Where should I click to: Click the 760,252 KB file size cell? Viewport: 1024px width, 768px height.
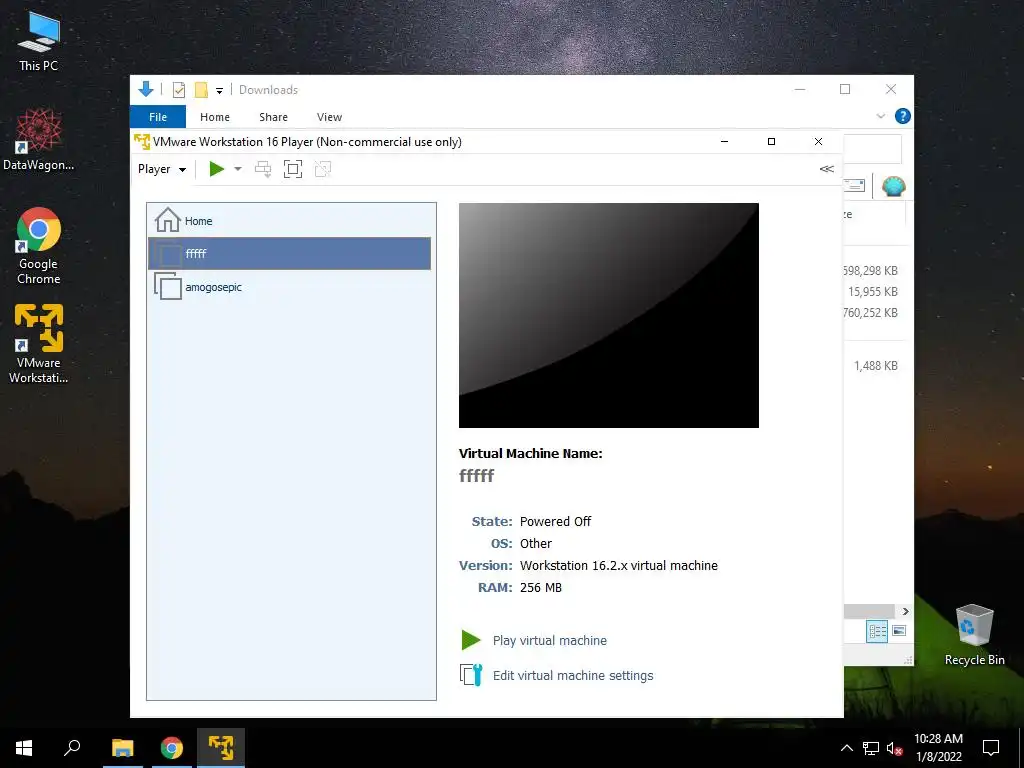coord(871,313)
